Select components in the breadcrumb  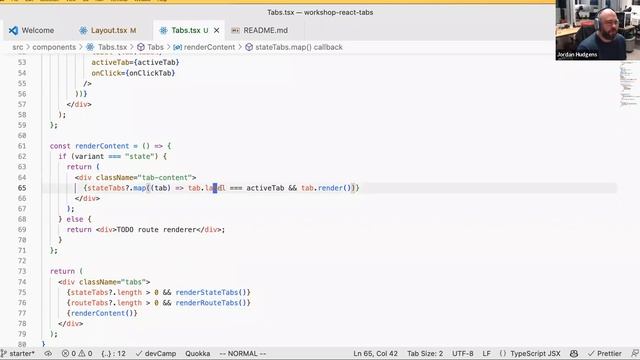pos(54,47)
